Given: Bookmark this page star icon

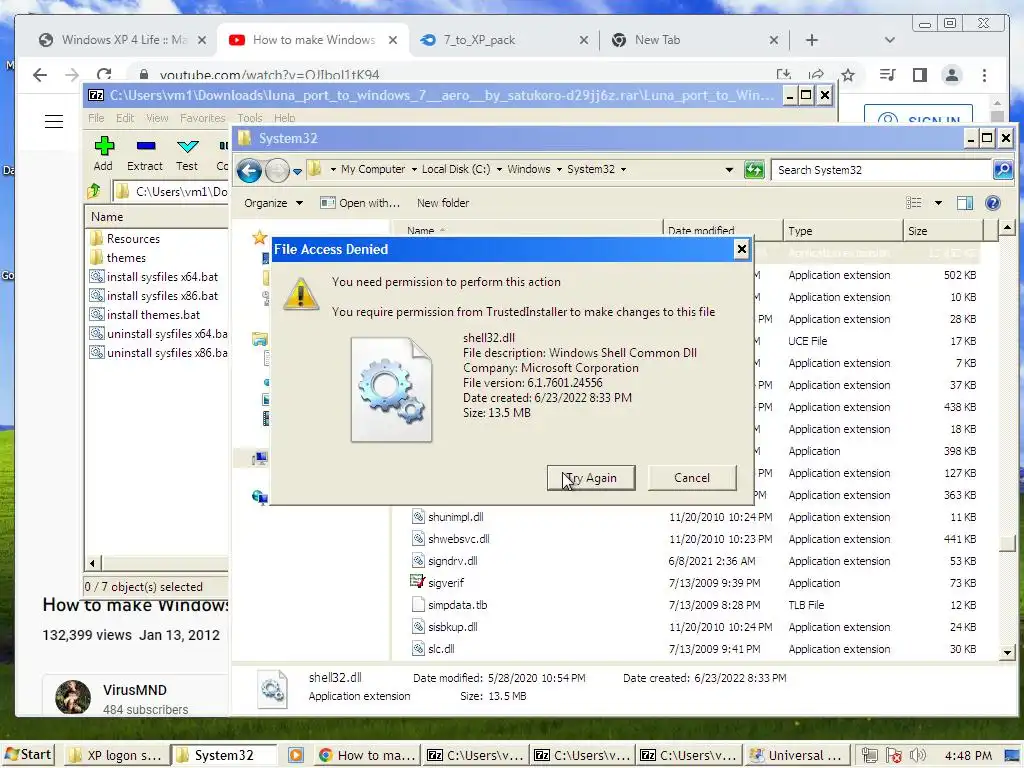Looking at the screenshot, I should 848,75.
